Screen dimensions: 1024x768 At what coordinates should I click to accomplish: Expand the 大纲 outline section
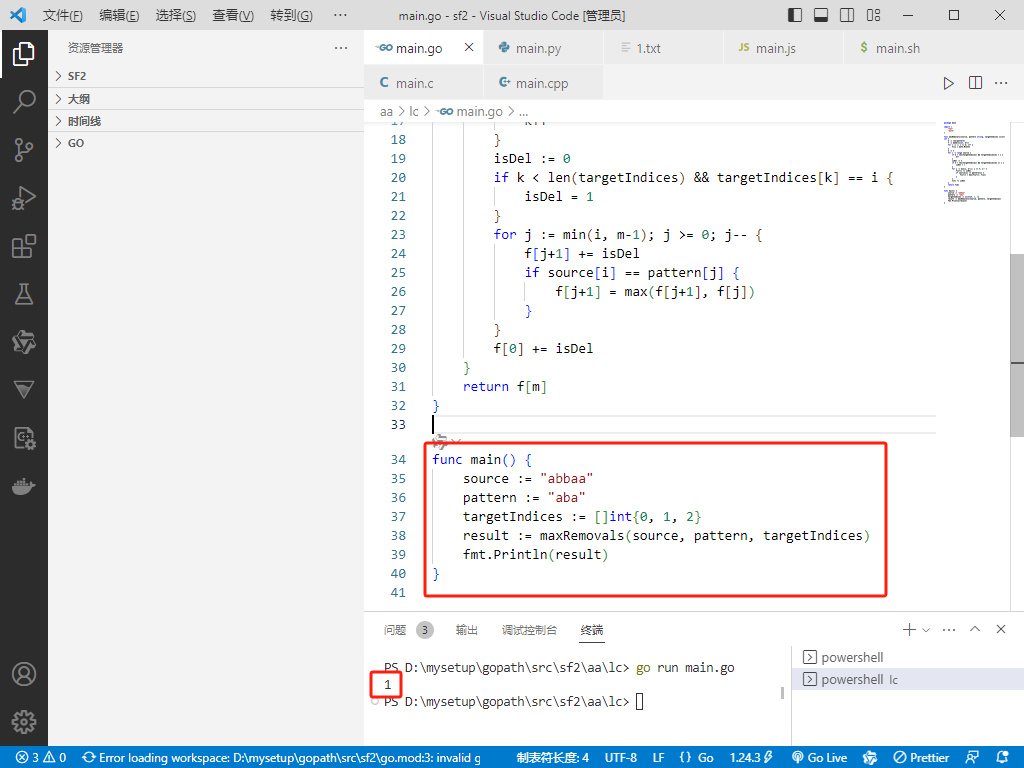tap(206, 99)
